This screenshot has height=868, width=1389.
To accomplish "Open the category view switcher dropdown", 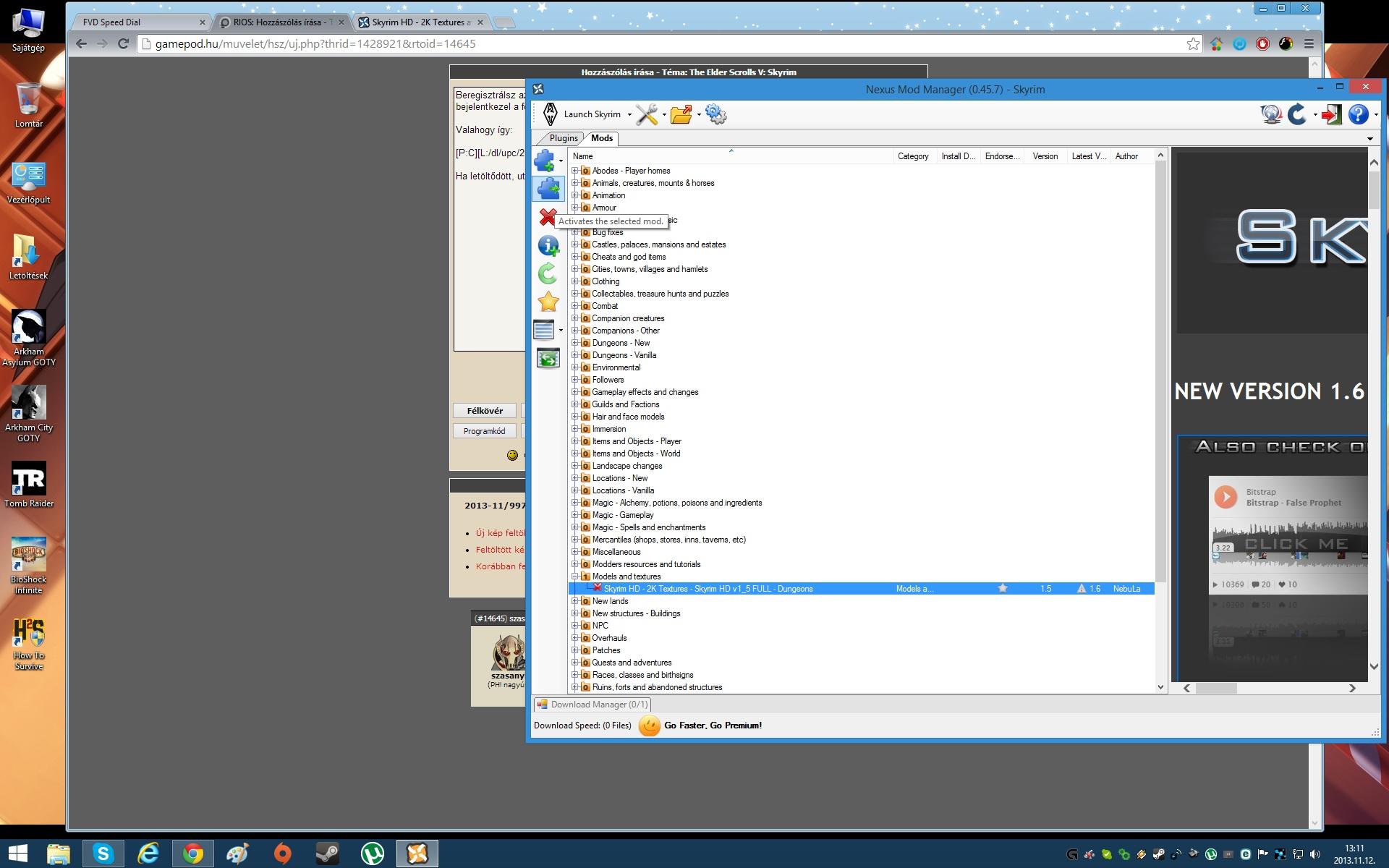I will 561,331.
